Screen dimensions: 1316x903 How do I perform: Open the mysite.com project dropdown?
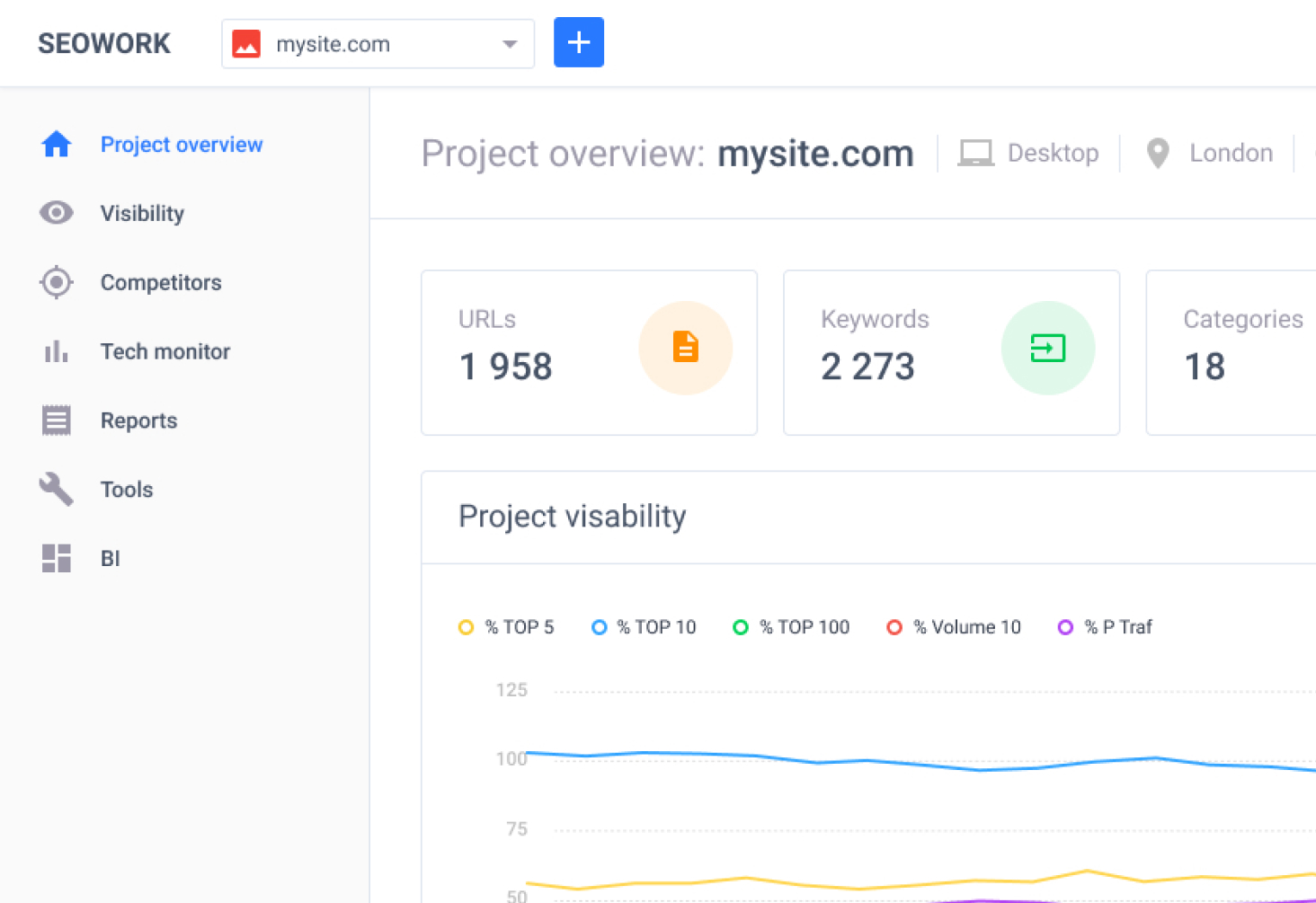378,44
